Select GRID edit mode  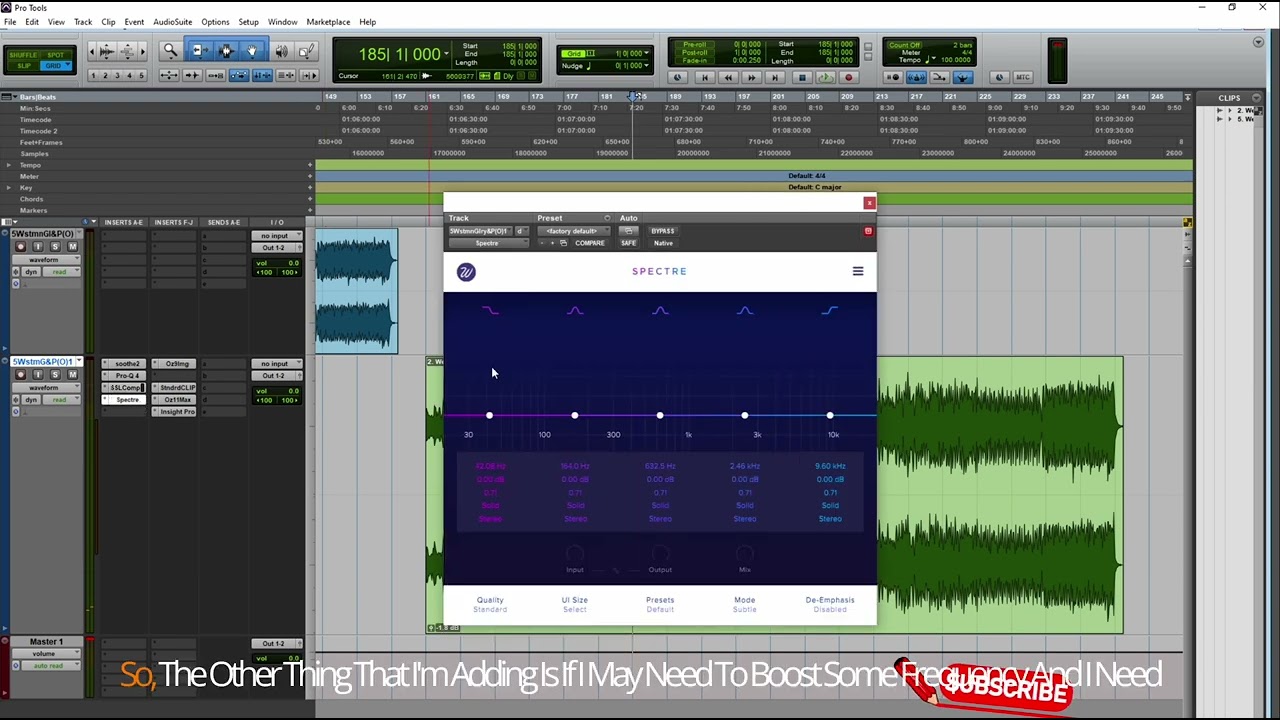click(55, 66)
